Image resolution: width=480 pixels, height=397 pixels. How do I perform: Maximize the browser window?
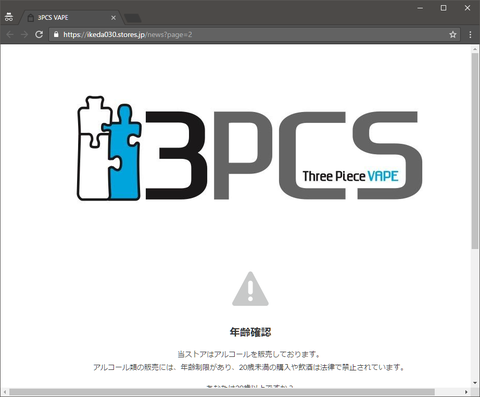click(444, 8)
